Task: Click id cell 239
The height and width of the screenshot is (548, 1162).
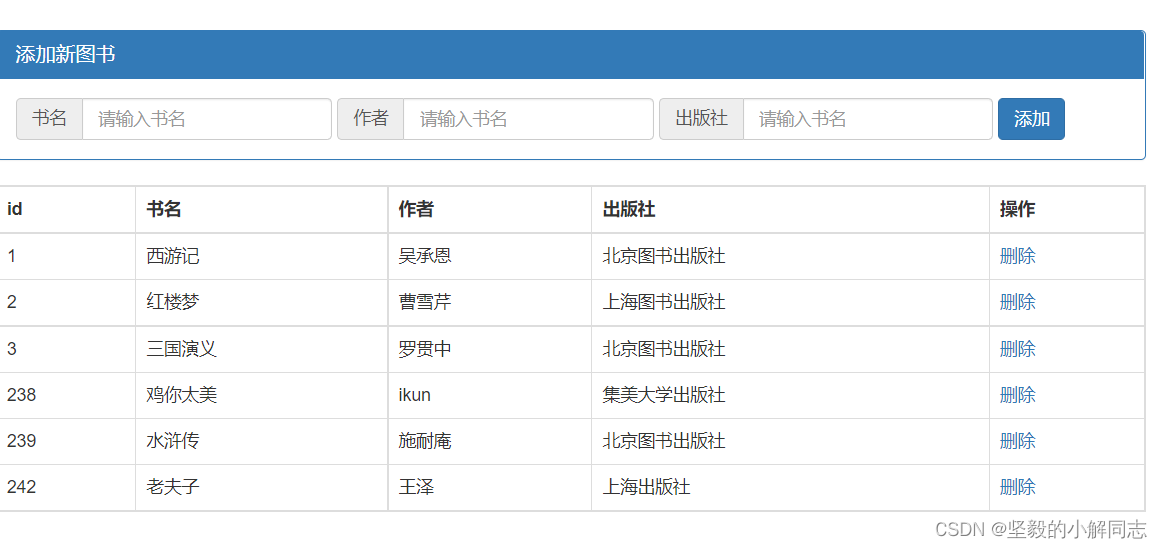Action: click(67, 441)
